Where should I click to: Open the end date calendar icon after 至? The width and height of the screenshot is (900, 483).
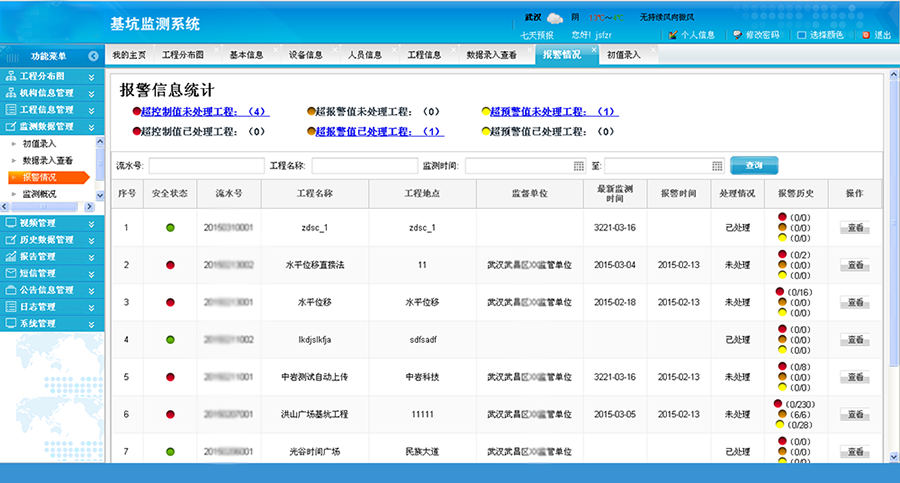click(717, 166)
